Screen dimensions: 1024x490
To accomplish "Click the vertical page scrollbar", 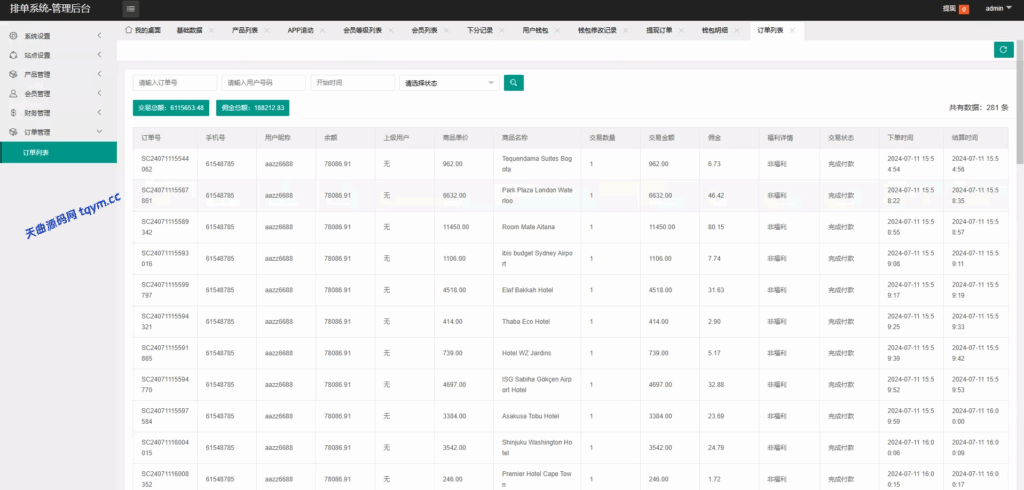I will coord(1020,101).
